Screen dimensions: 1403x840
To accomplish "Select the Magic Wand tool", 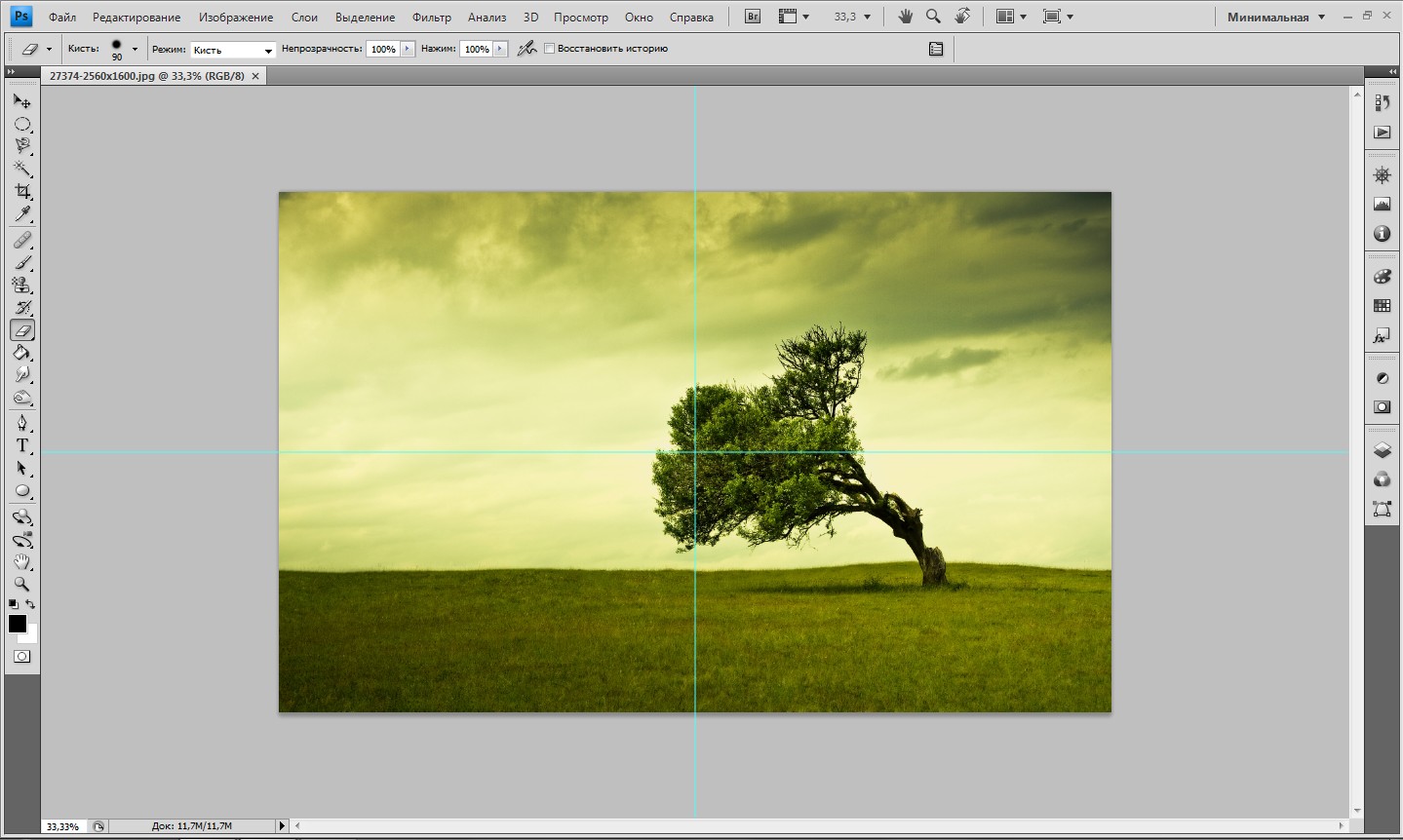I will (21, 169).
